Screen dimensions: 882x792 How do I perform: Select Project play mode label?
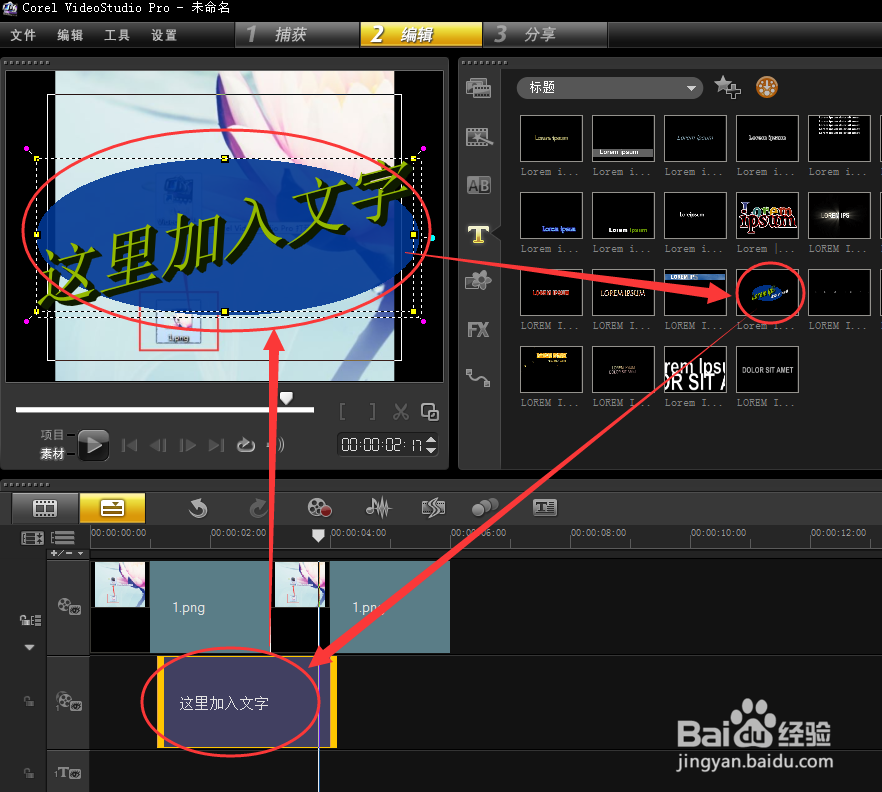point(52,435)
